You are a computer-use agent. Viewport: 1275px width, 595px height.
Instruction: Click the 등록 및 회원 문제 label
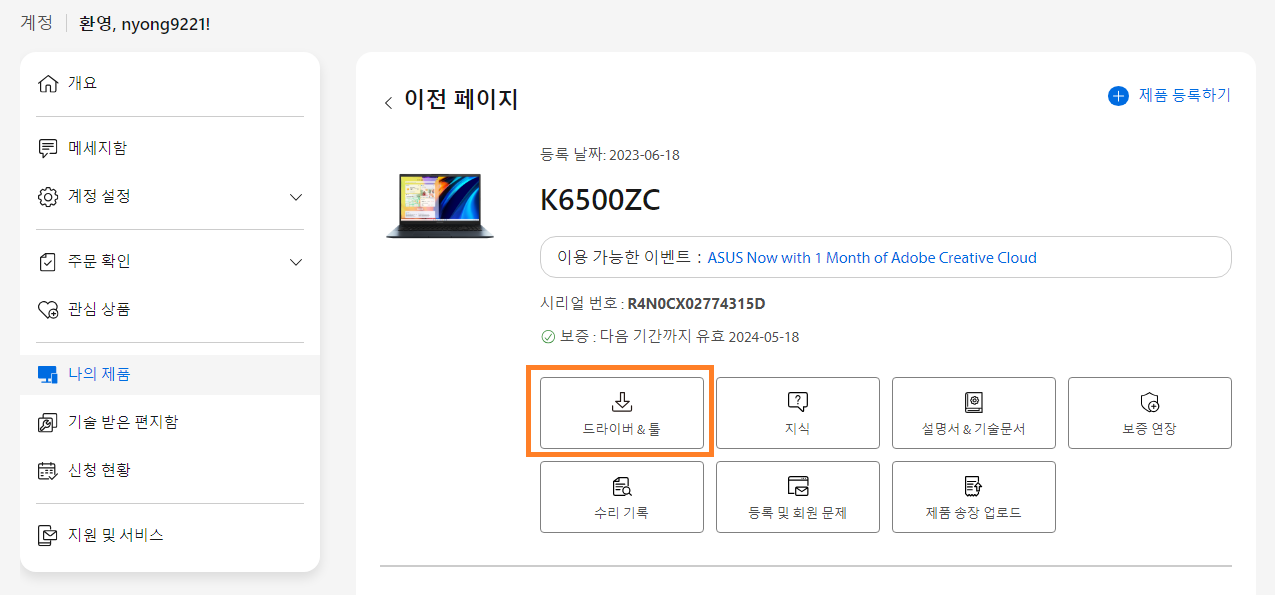797,513
